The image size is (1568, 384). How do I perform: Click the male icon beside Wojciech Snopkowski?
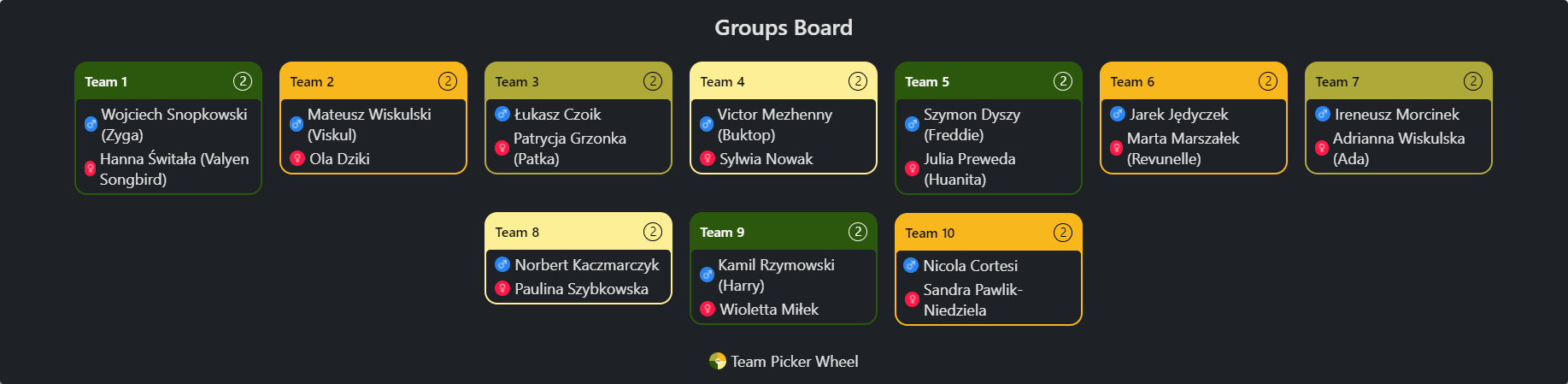pyautogui.click(x=91, y=124)
